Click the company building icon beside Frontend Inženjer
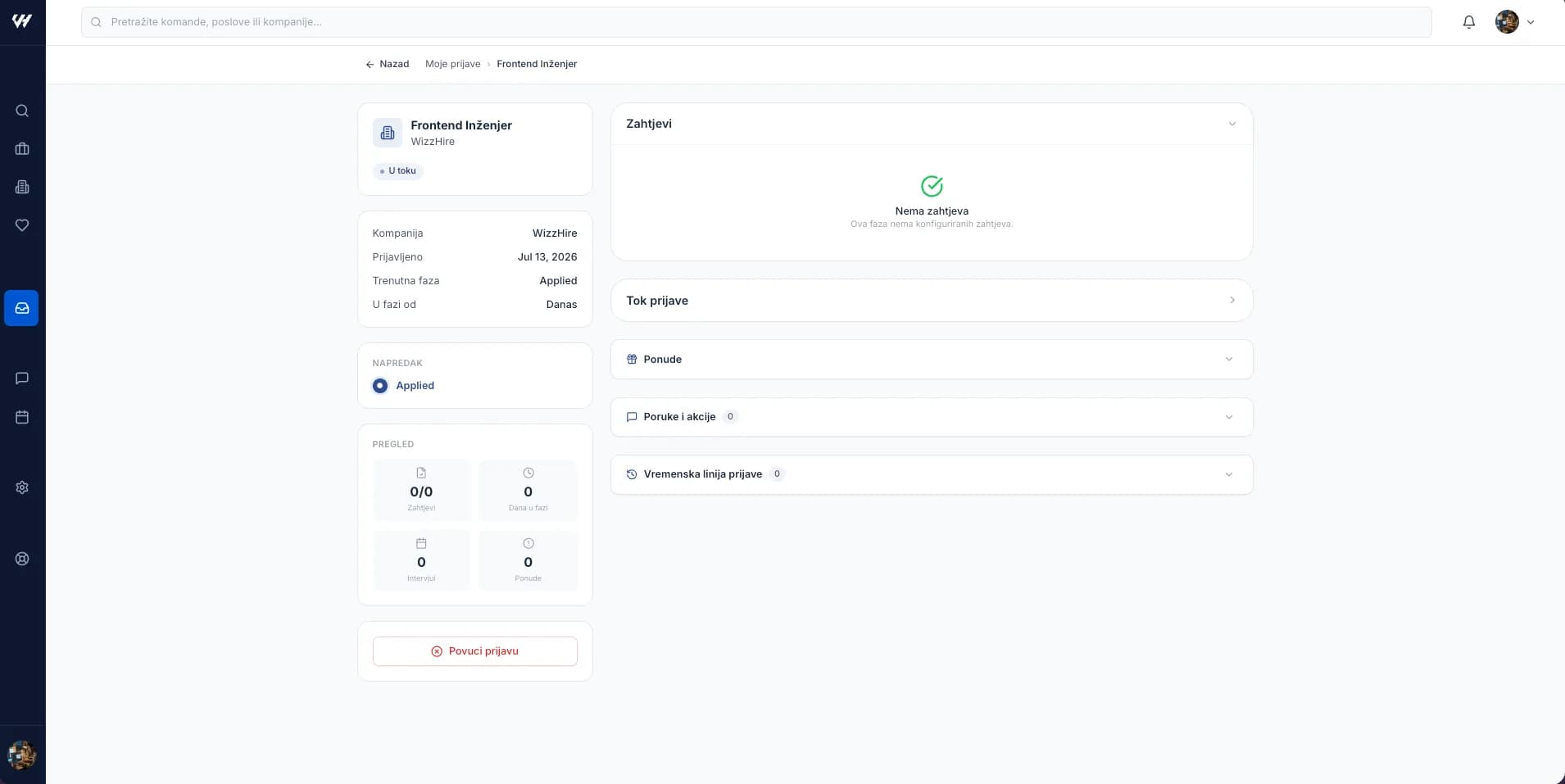Image resolution: width=1565 pixels, height=784 pixels. pos(388,133)
